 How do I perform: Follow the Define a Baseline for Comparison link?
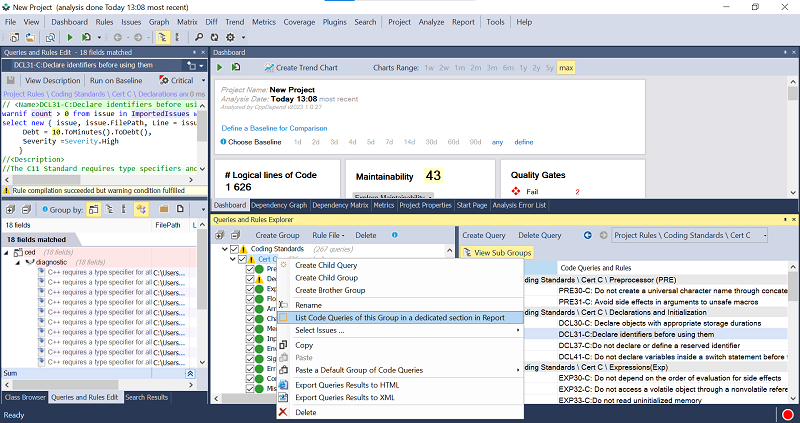[x=274, y=128]
